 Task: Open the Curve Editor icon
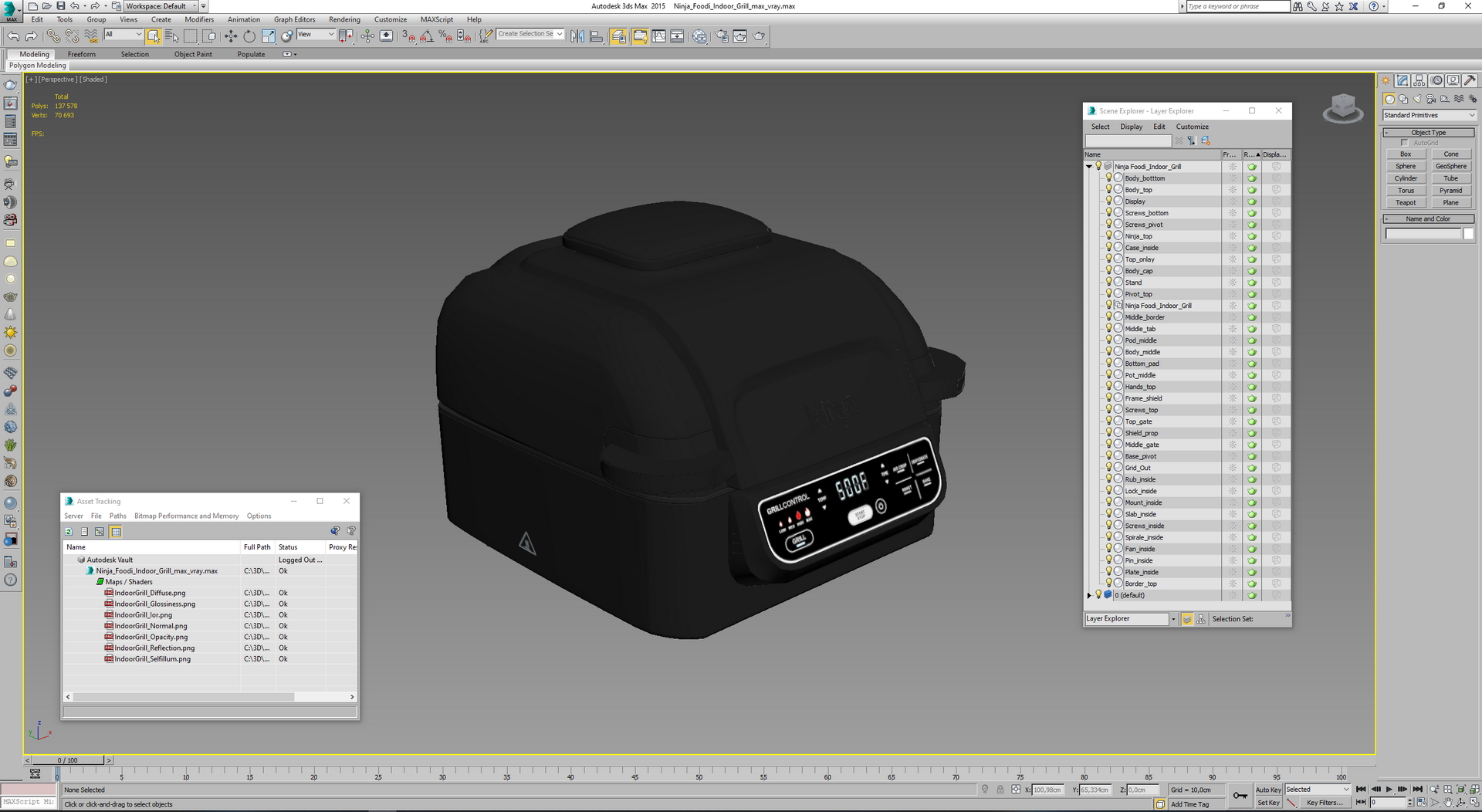(x=658, y=36)
